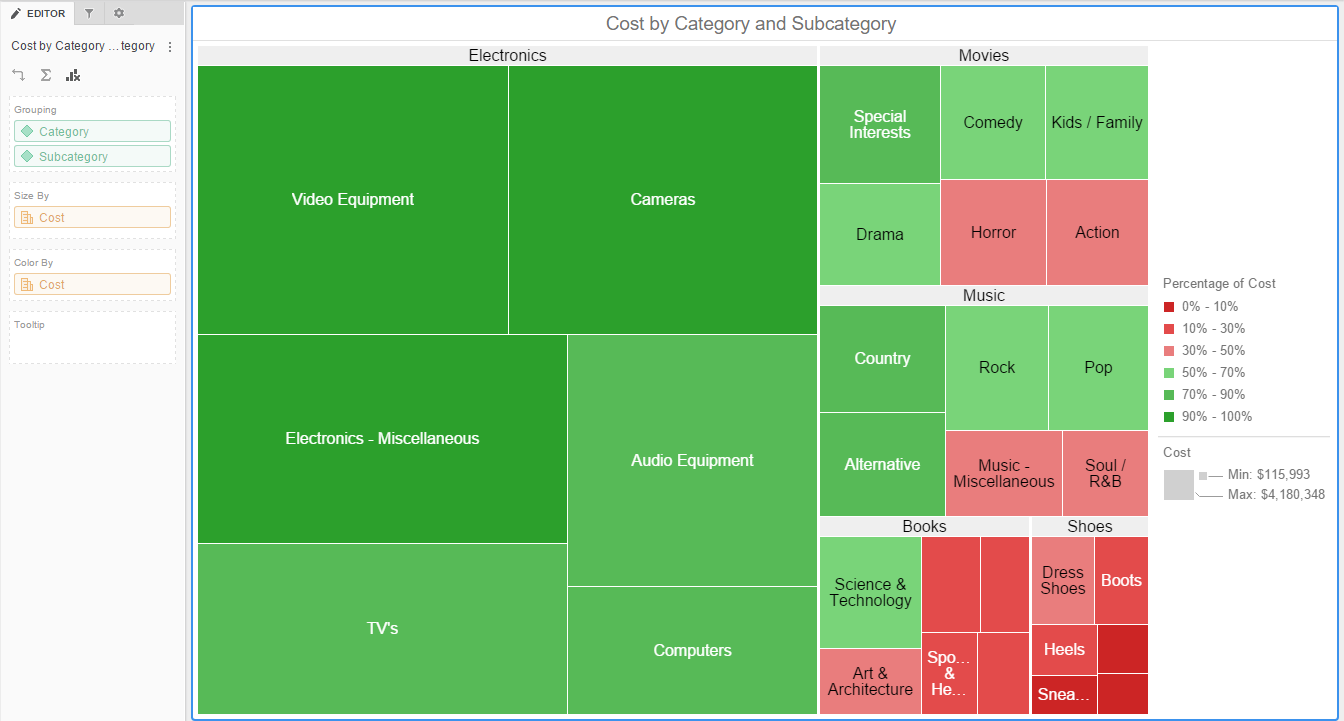Select the Subcategory attribute in Grouping

click(92, 156)
